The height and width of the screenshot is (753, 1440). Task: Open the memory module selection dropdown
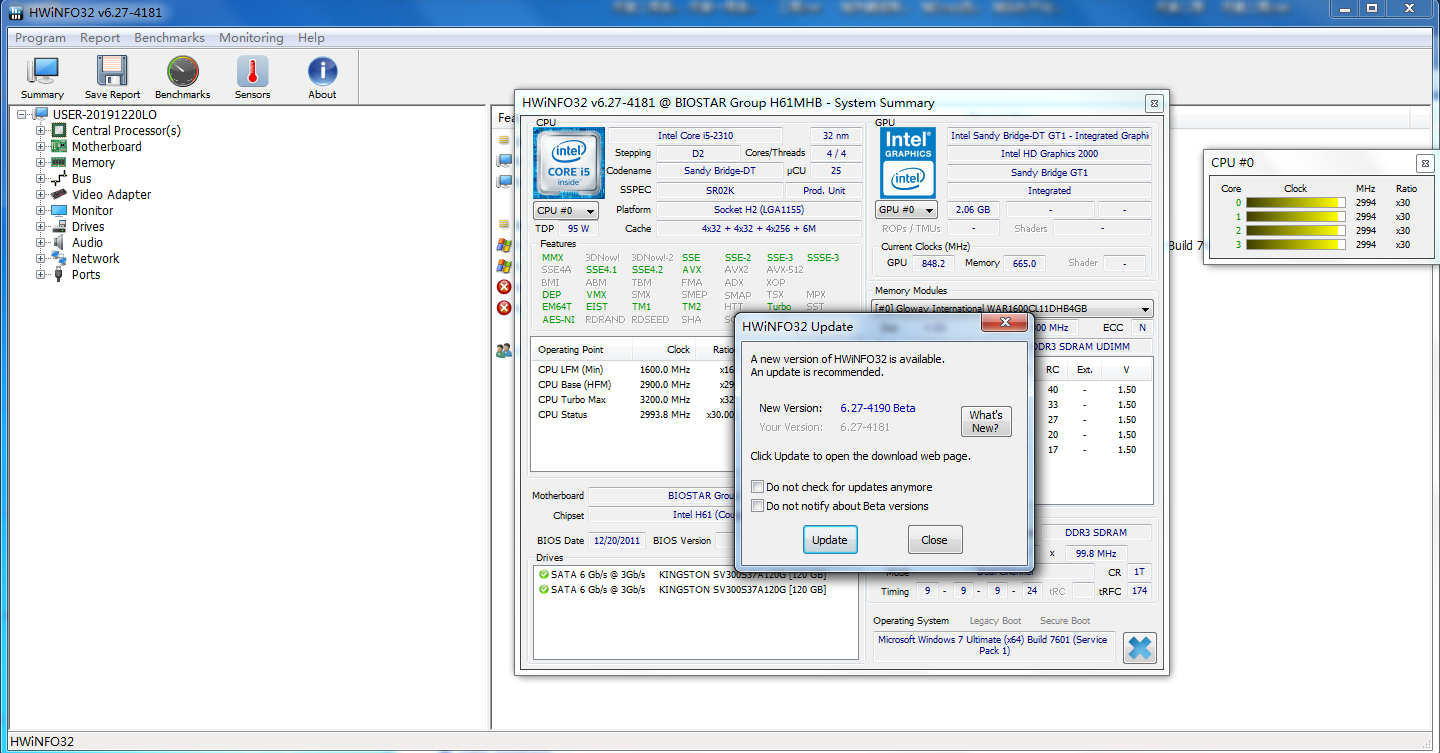pos(1012,309)
